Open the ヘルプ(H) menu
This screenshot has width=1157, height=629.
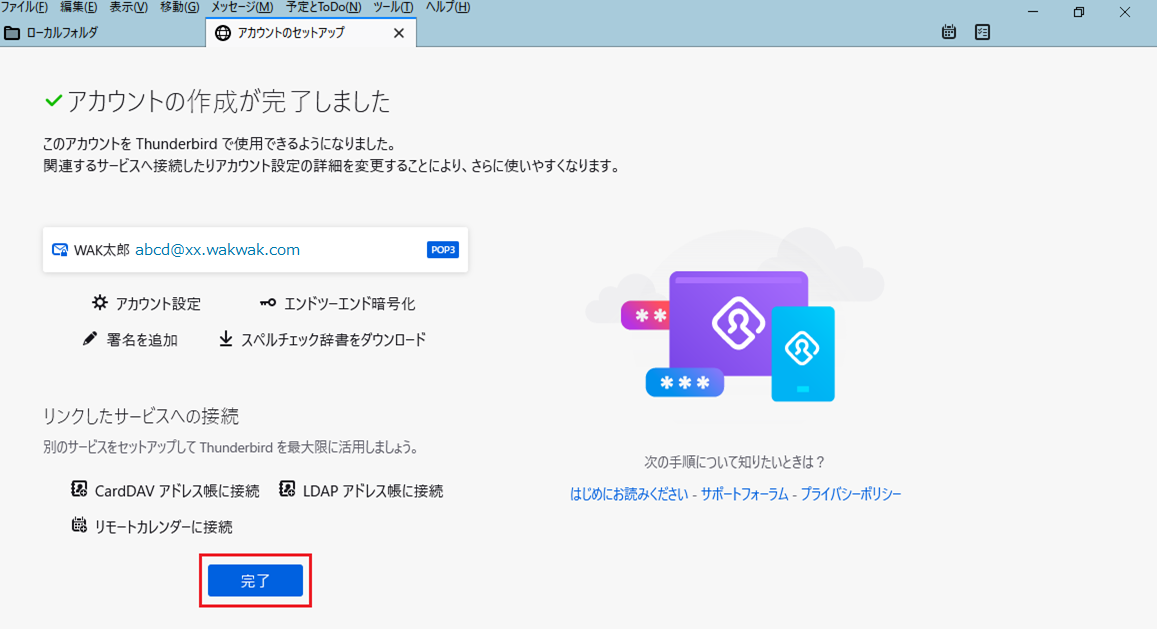[x=447, y=7]
